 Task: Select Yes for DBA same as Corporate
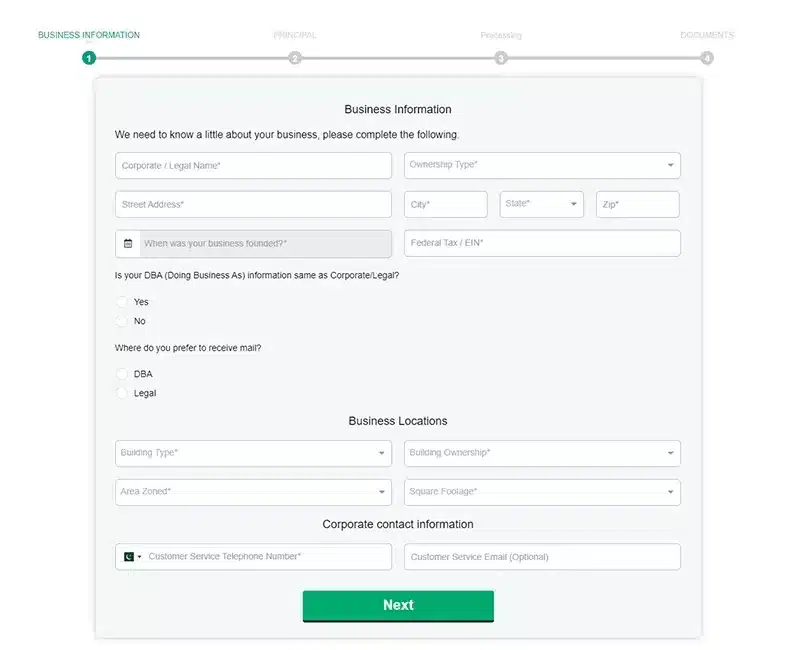click(122, 302)
